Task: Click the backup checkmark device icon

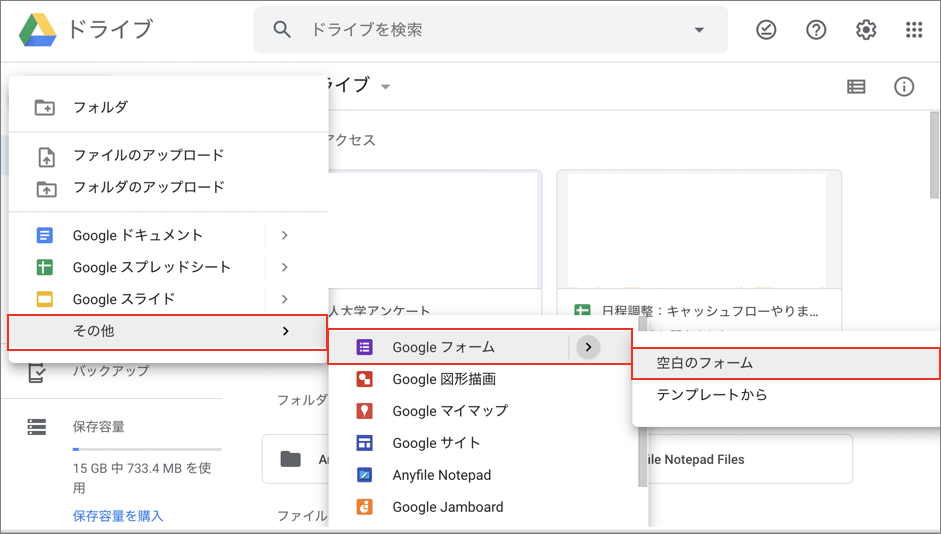Action: click(x=37, y=373)
